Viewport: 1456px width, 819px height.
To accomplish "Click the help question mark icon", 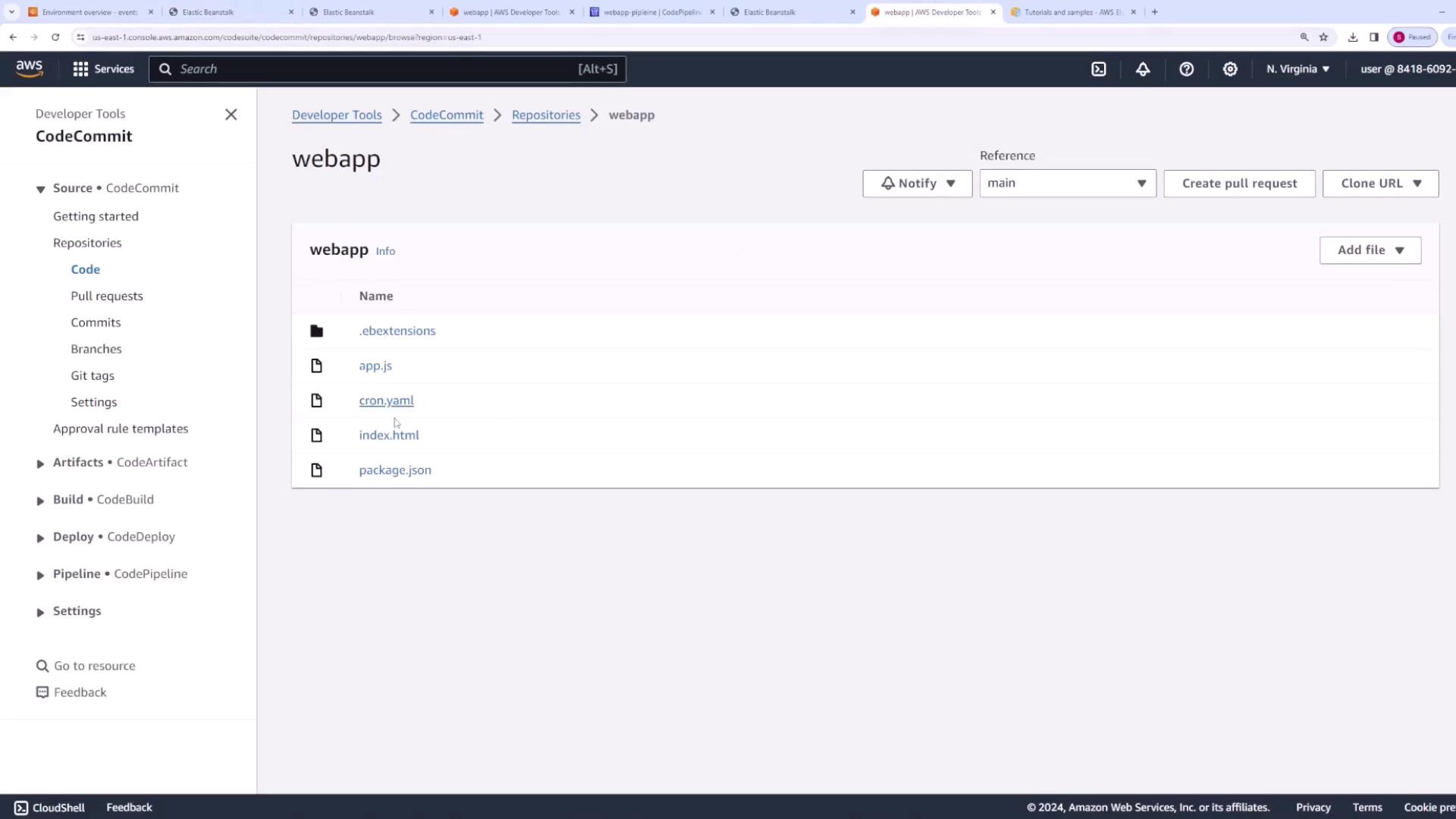I will pyautogui.click(x=1187, y=69).
